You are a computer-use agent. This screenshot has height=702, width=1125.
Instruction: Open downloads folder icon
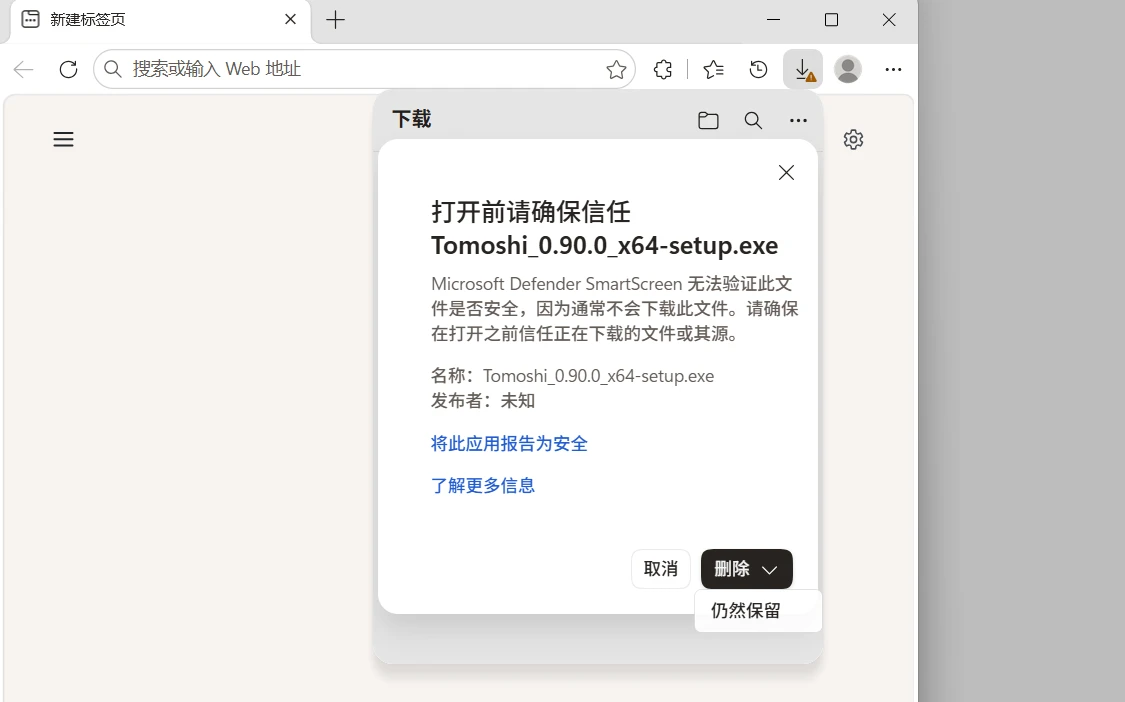708,121
